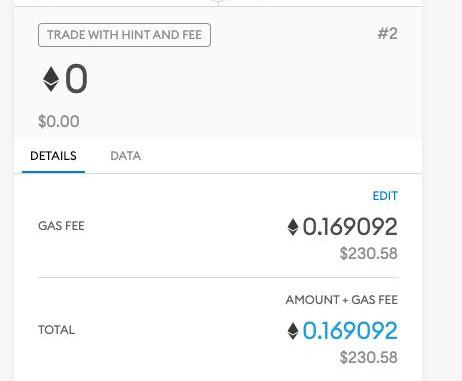
Task: Select the transaction number #2
Action: coord(387,34)
